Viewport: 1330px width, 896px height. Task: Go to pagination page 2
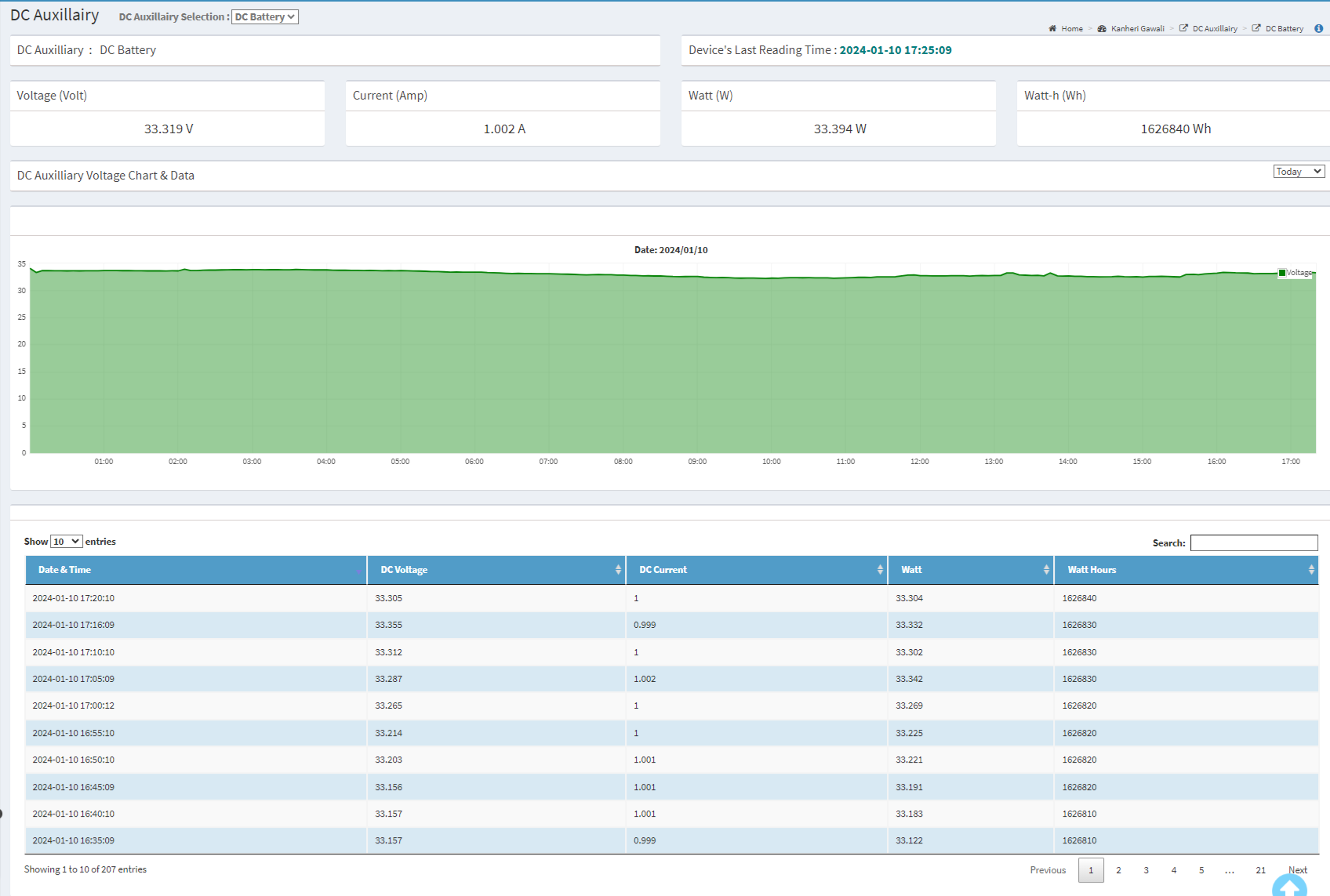pos(1118,870)
